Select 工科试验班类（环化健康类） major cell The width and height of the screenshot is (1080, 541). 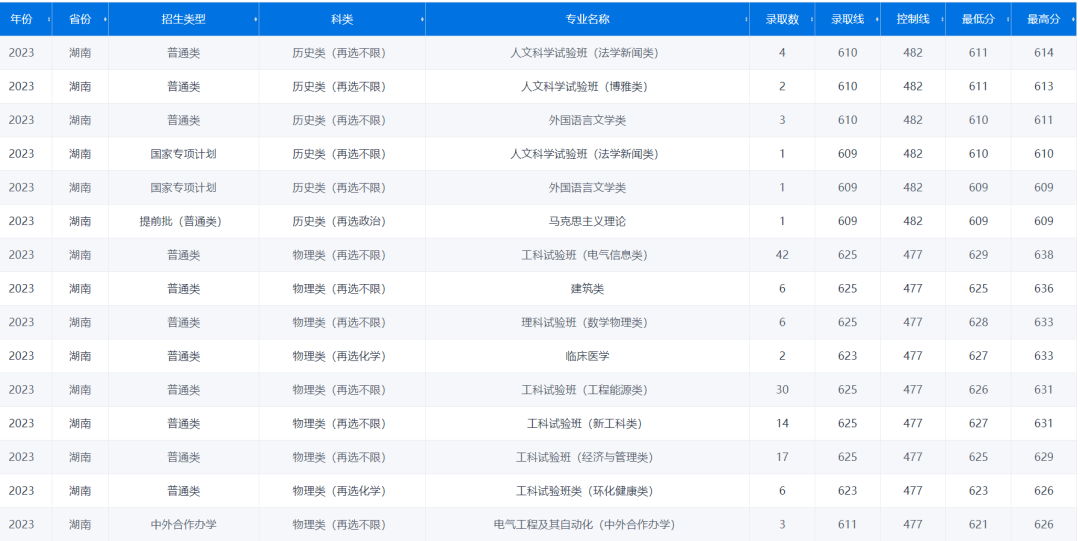point(587,491)
